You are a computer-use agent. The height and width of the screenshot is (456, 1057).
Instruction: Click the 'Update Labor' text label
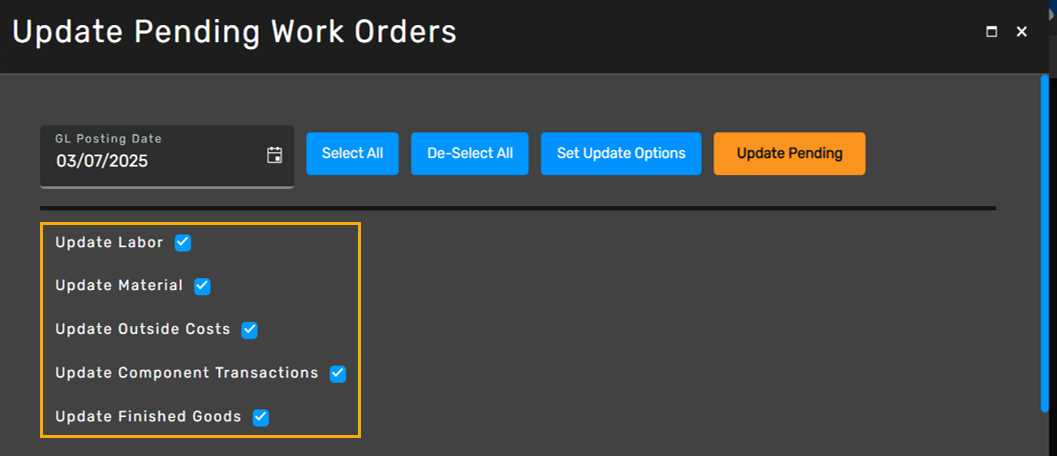[x=109, y=243]
